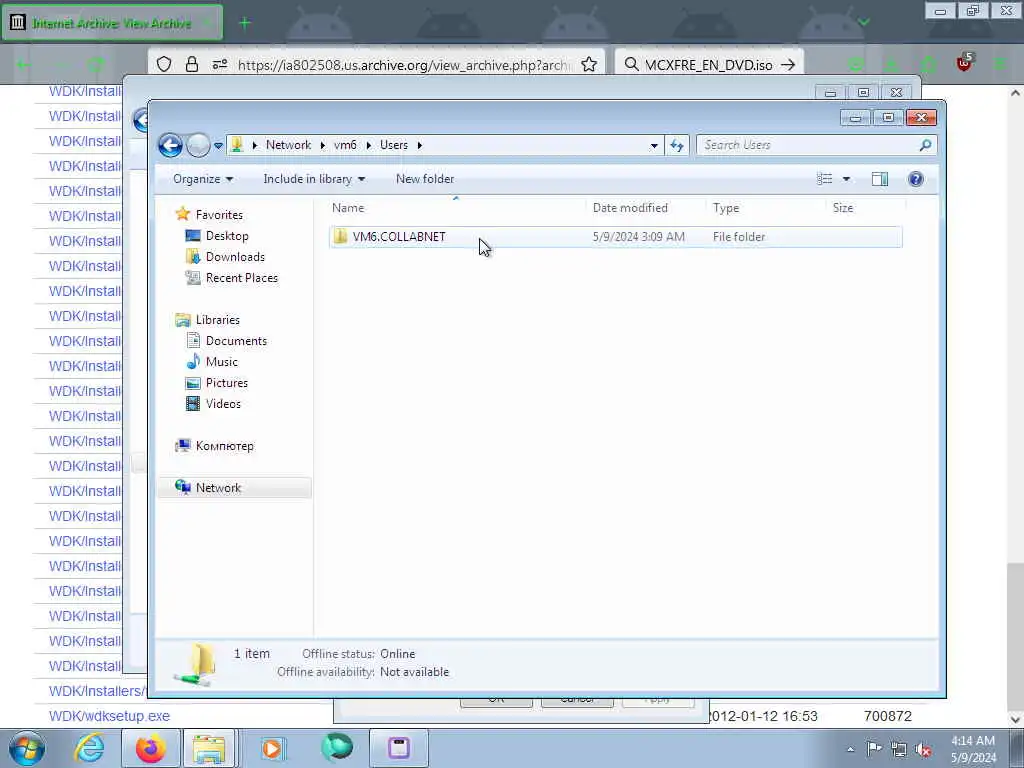Expand the arrow between Network and vm6
The image size is (1024, 768).
tap(323, 145)
